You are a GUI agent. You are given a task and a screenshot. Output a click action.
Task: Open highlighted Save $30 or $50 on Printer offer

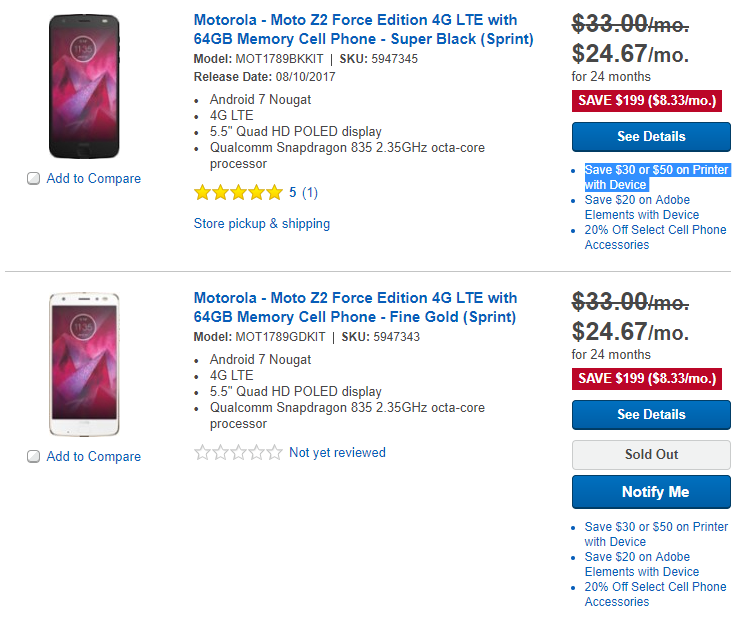(656, 177)
